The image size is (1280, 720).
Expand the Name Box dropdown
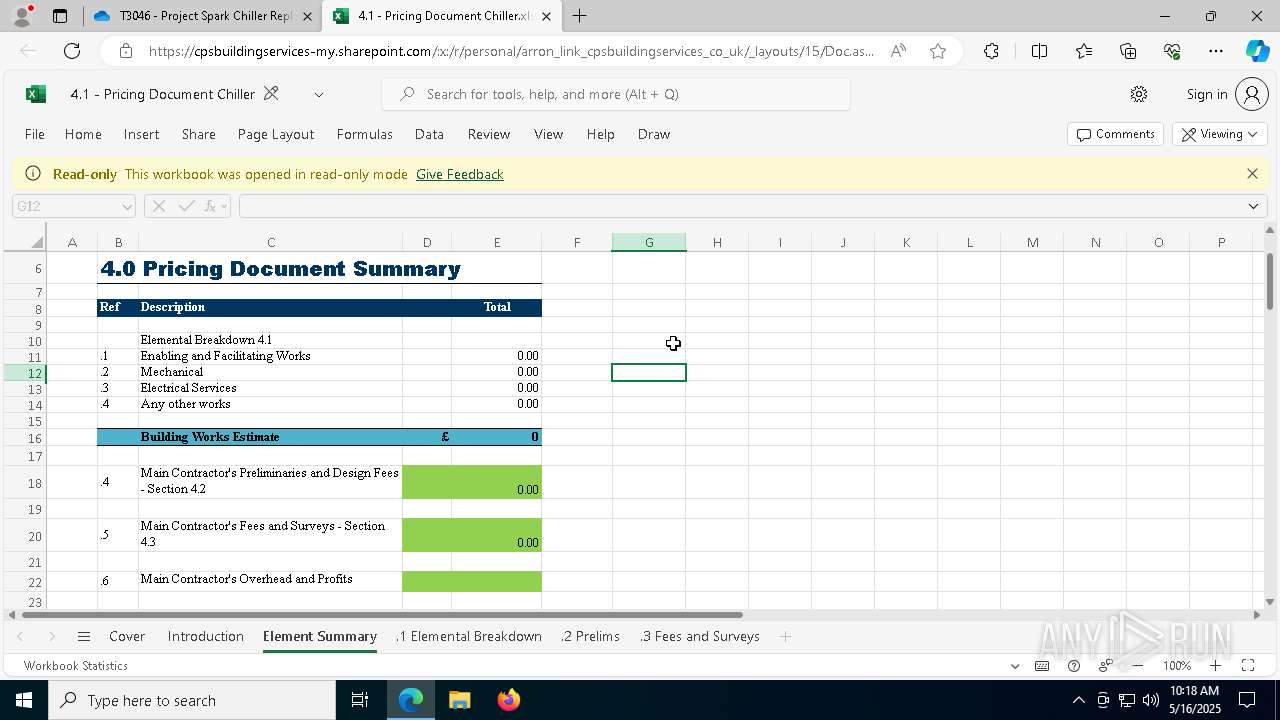[127, 206]
